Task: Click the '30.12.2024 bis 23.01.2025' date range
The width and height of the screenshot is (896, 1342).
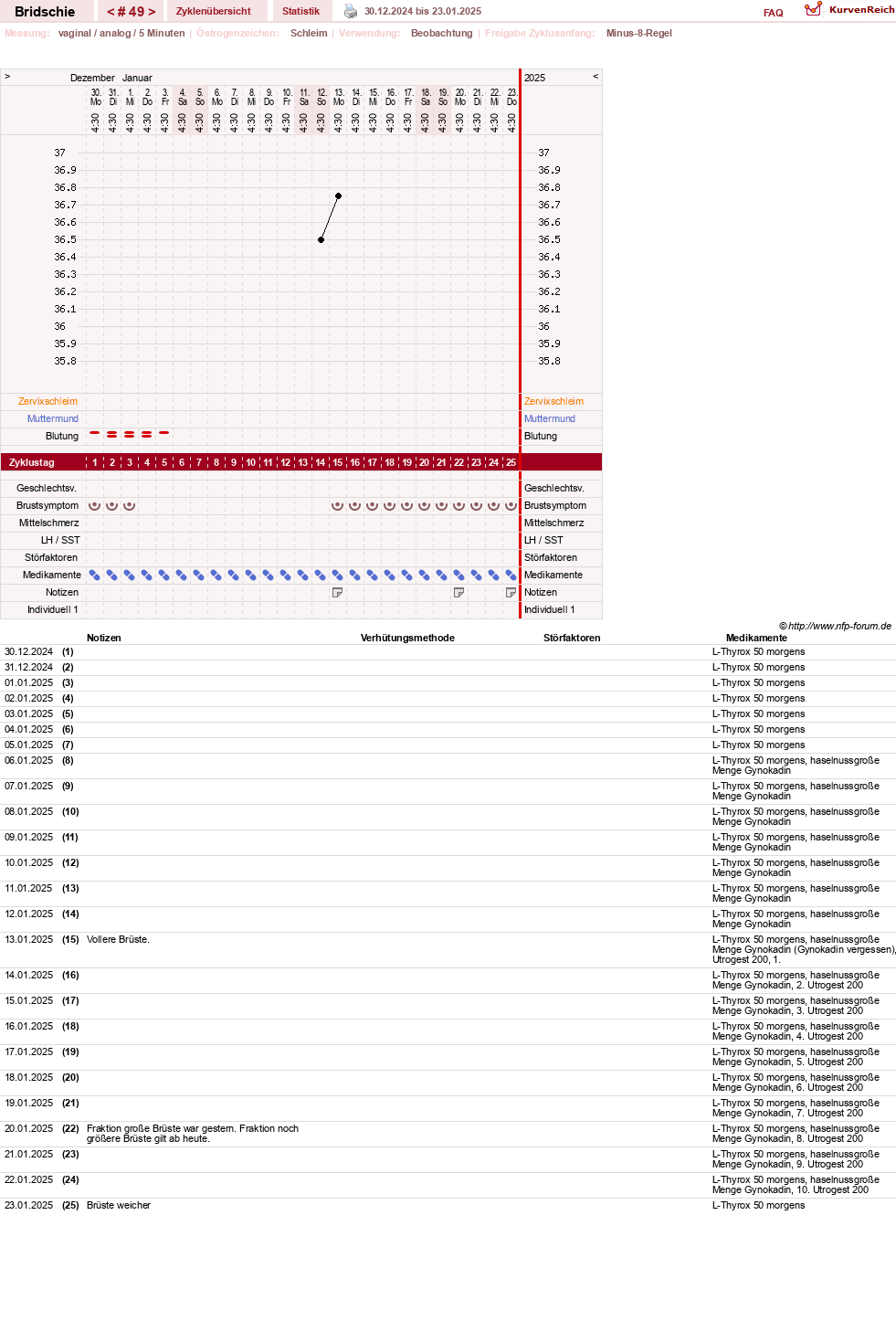Action: click(x=423, y=11)
